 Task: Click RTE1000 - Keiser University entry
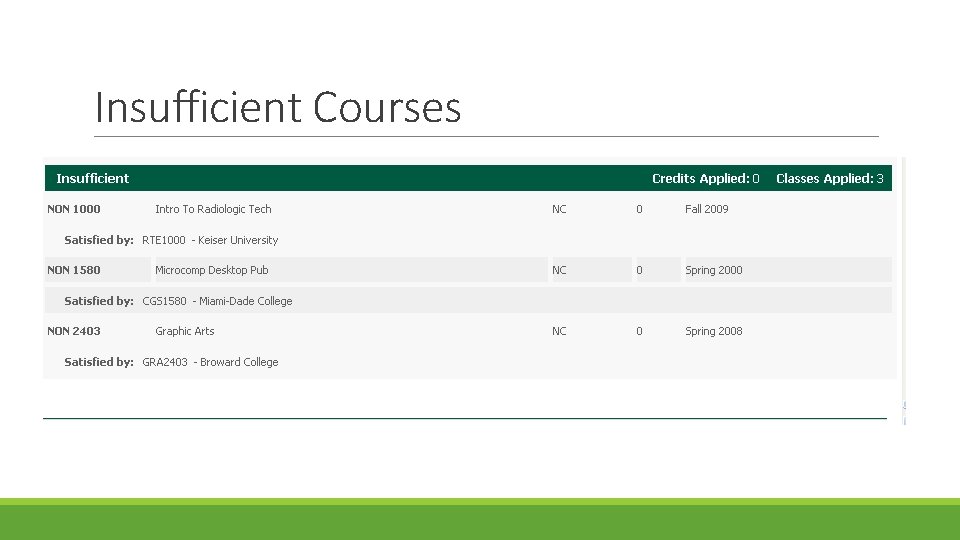(x=210, y=240)
